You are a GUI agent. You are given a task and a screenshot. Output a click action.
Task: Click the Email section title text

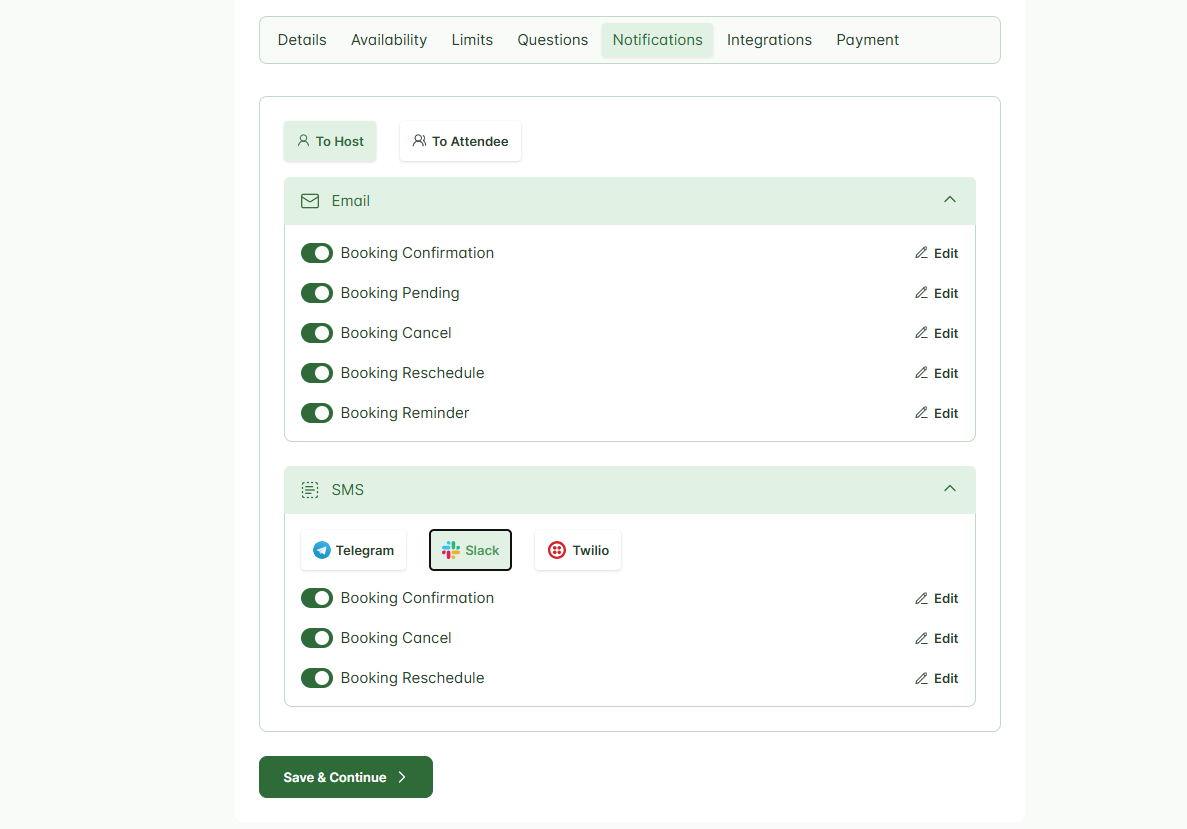tap(350, 201)
